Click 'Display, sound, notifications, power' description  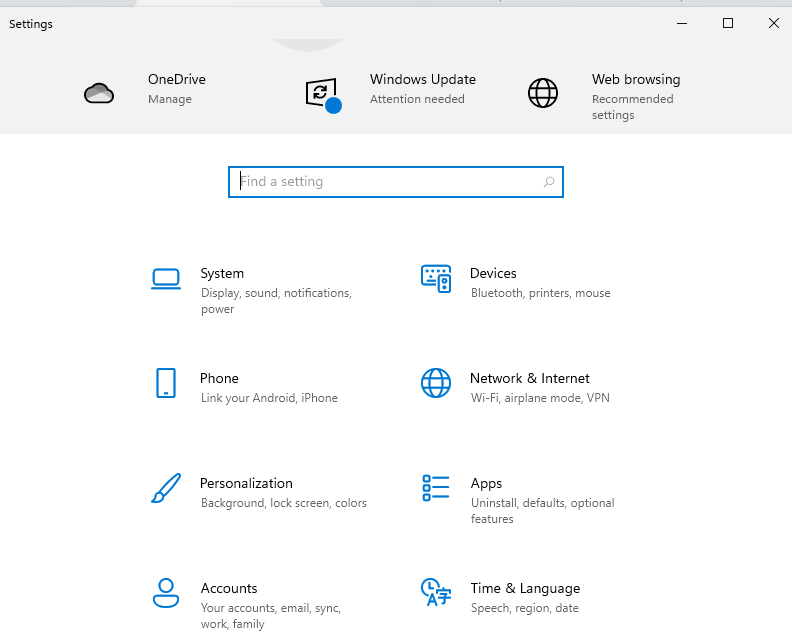(x=276, y=301)
